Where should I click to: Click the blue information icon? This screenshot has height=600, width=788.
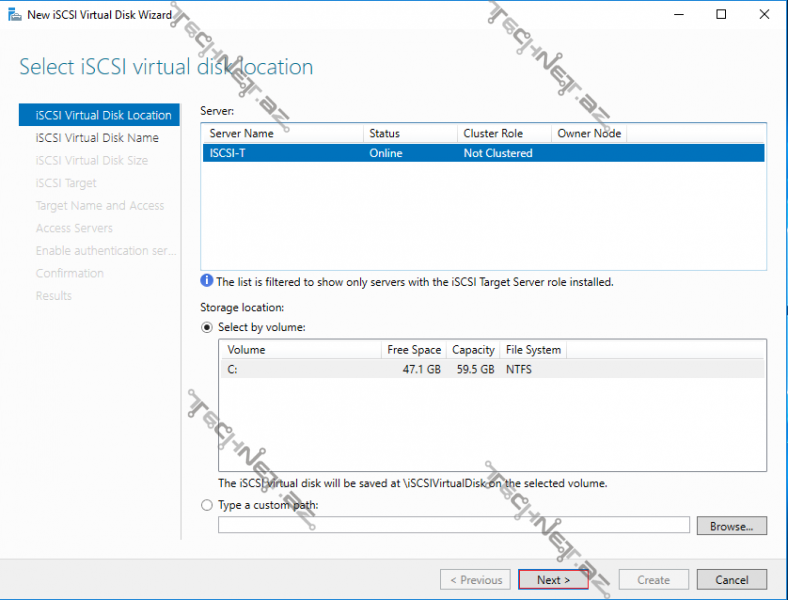[x=207, y=281]
